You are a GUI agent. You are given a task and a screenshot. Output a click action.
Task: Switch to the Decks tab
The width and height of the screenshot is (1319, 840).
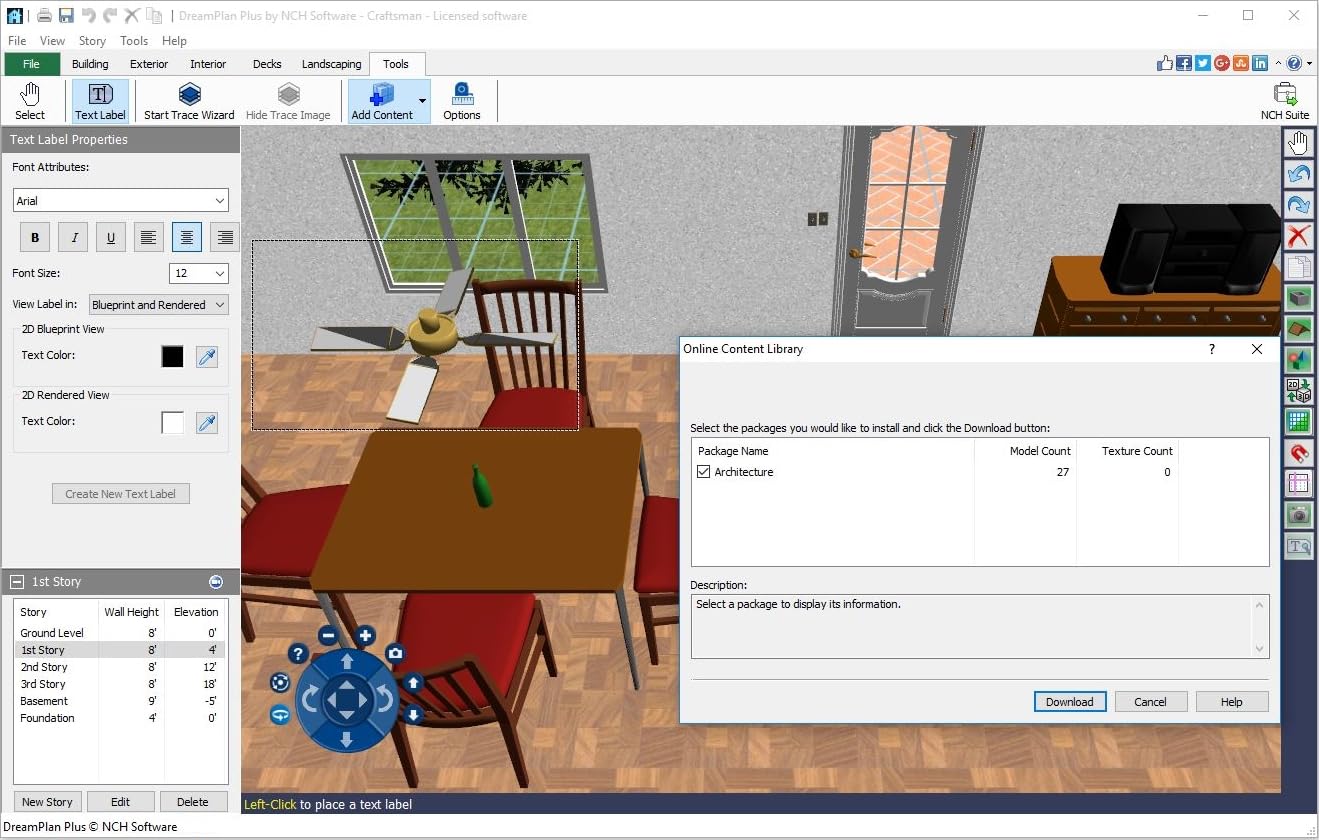coord(267,64)
